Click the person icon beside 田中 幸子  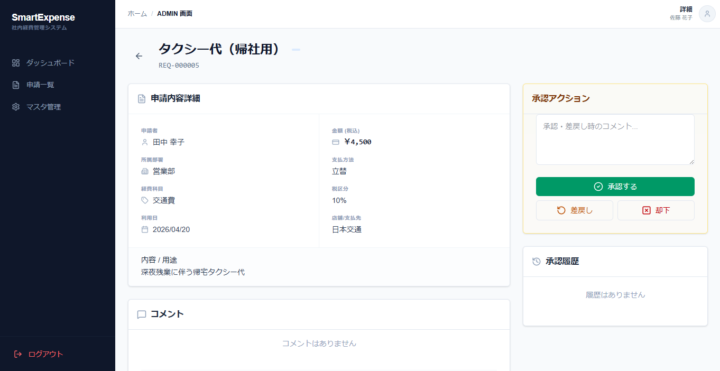coord(145,142)
